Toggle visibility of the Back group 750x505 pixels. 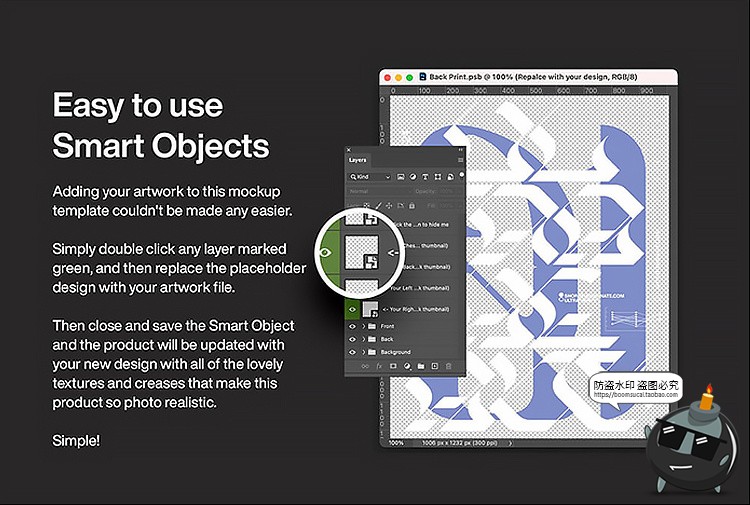click(x=351, y=339)
